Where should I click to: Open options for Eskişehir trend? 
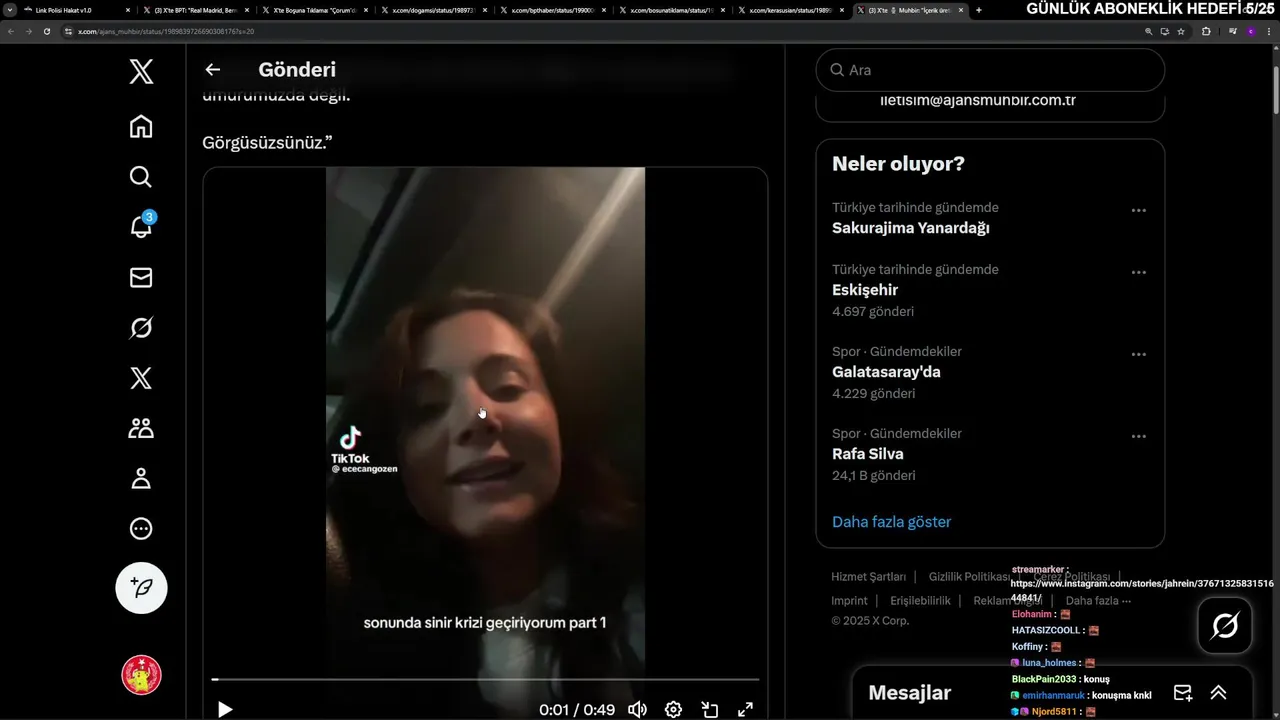(x=1138, y=273)
